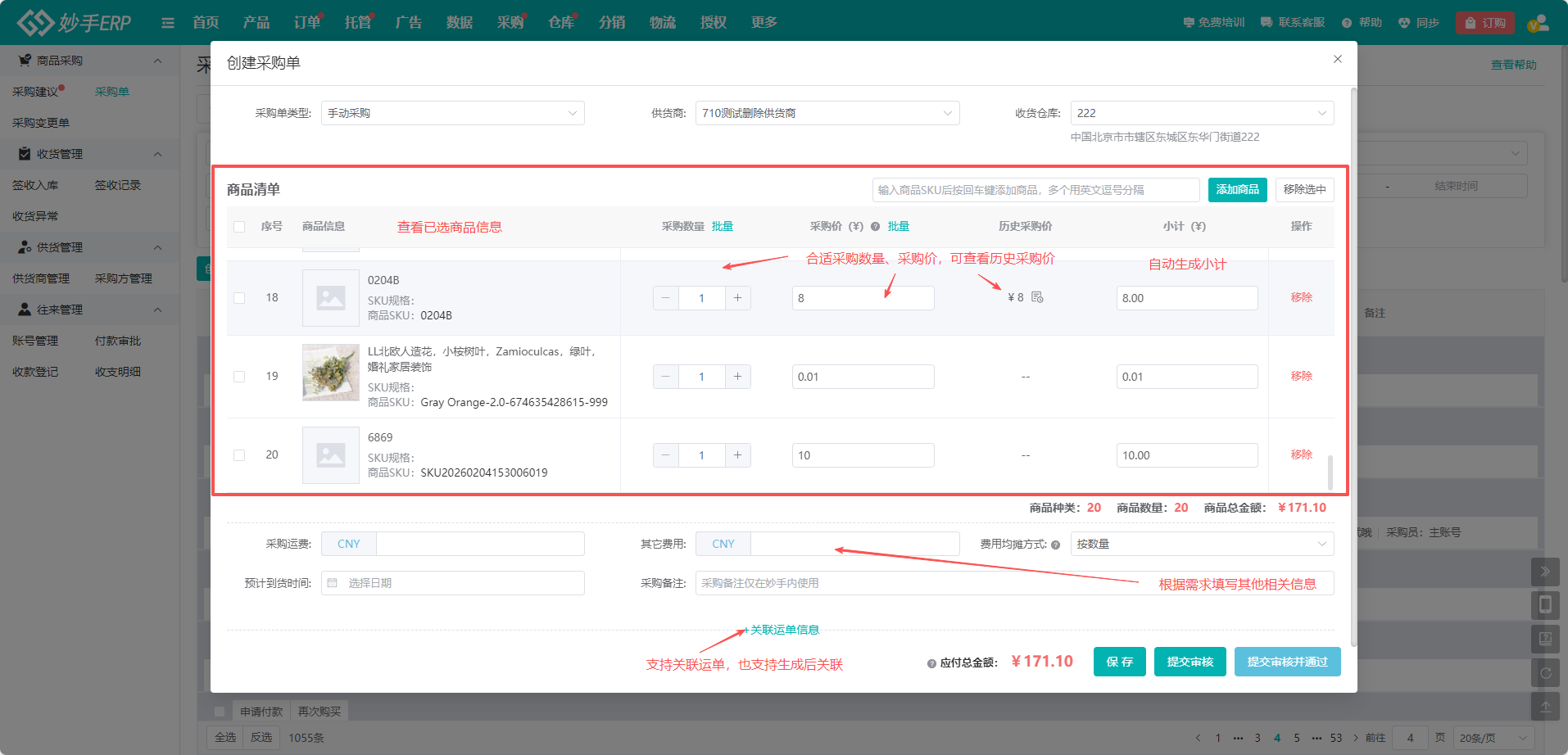Expand the 供货商 supplier dropdown

click(x=827, y=113)
